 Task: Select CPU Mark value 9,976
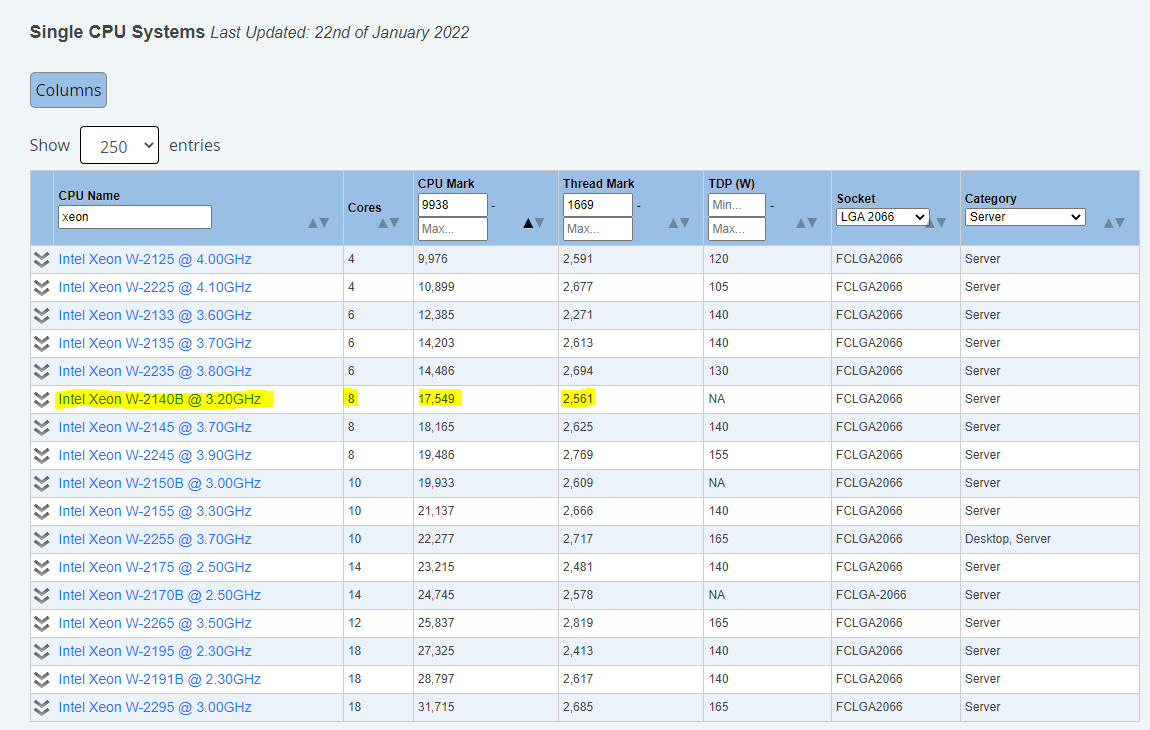pos(433,260)
